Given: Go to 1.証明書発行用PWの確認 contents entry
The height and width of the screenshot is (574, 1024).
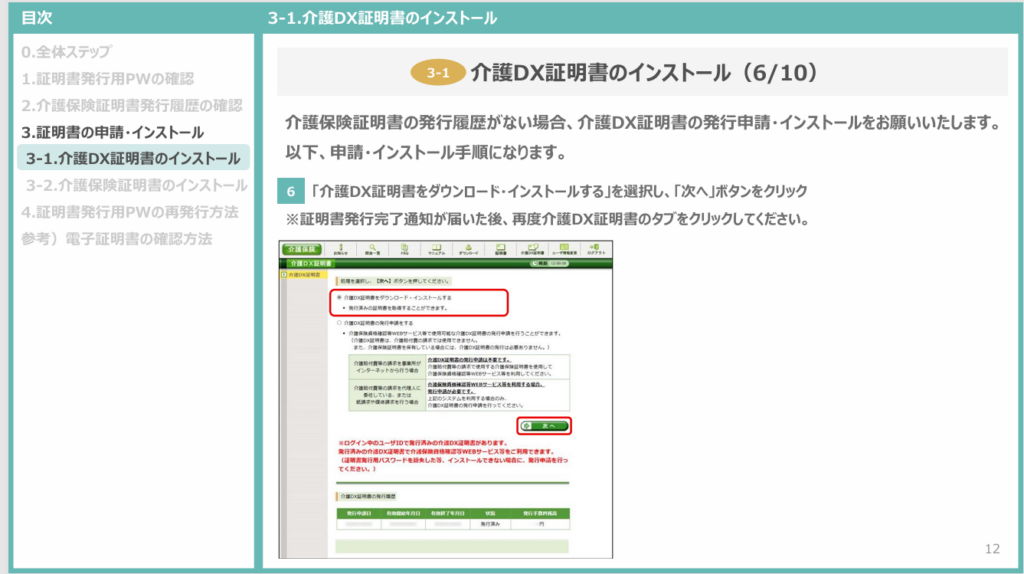Looking at the screenshot, I should click(108, 79).
